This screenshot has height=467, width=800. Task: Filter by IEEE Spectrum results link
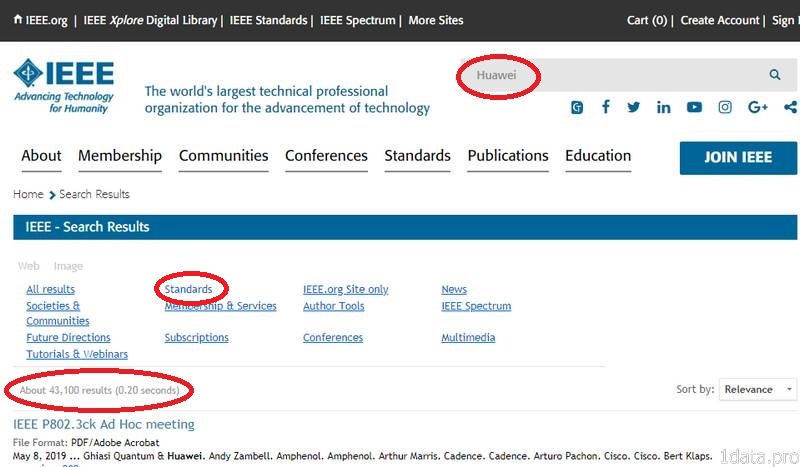476,306
